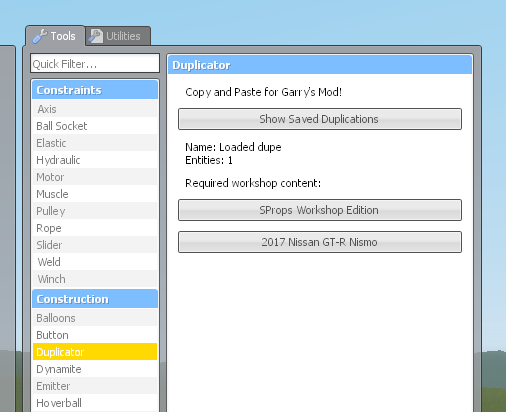506x412 pixels.
Task: Select the Hoverball tool
Action: click(x=95, y=403)
